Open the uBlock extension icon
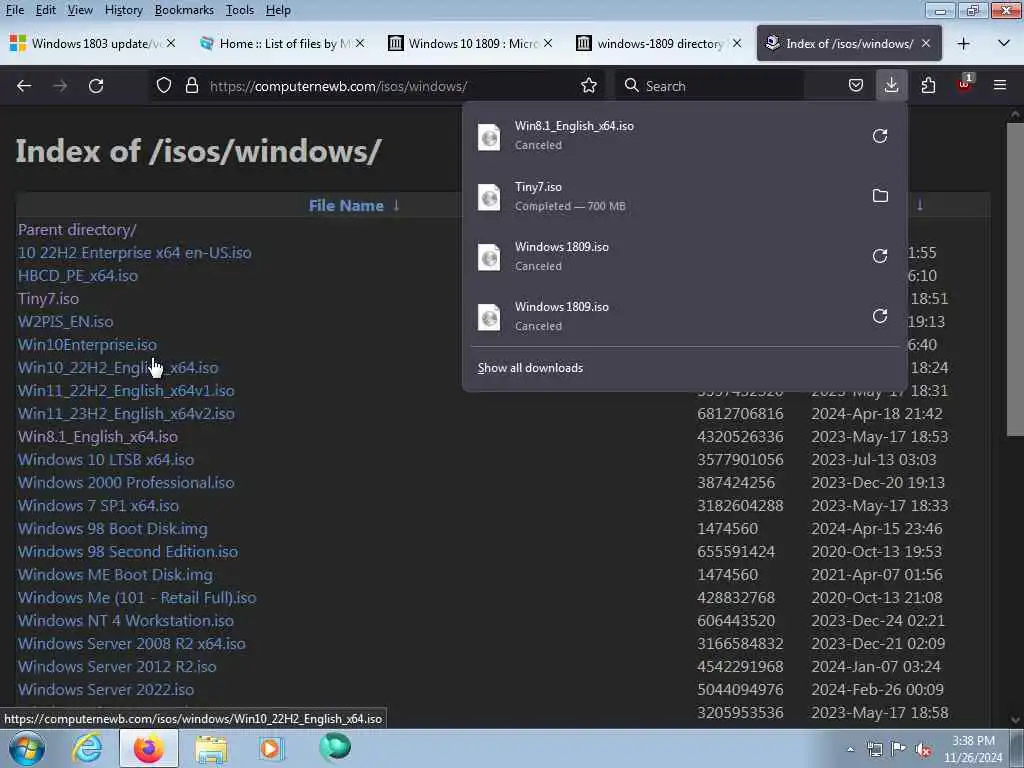Viewport: 1024px width, 768px height. coord(965,86)
